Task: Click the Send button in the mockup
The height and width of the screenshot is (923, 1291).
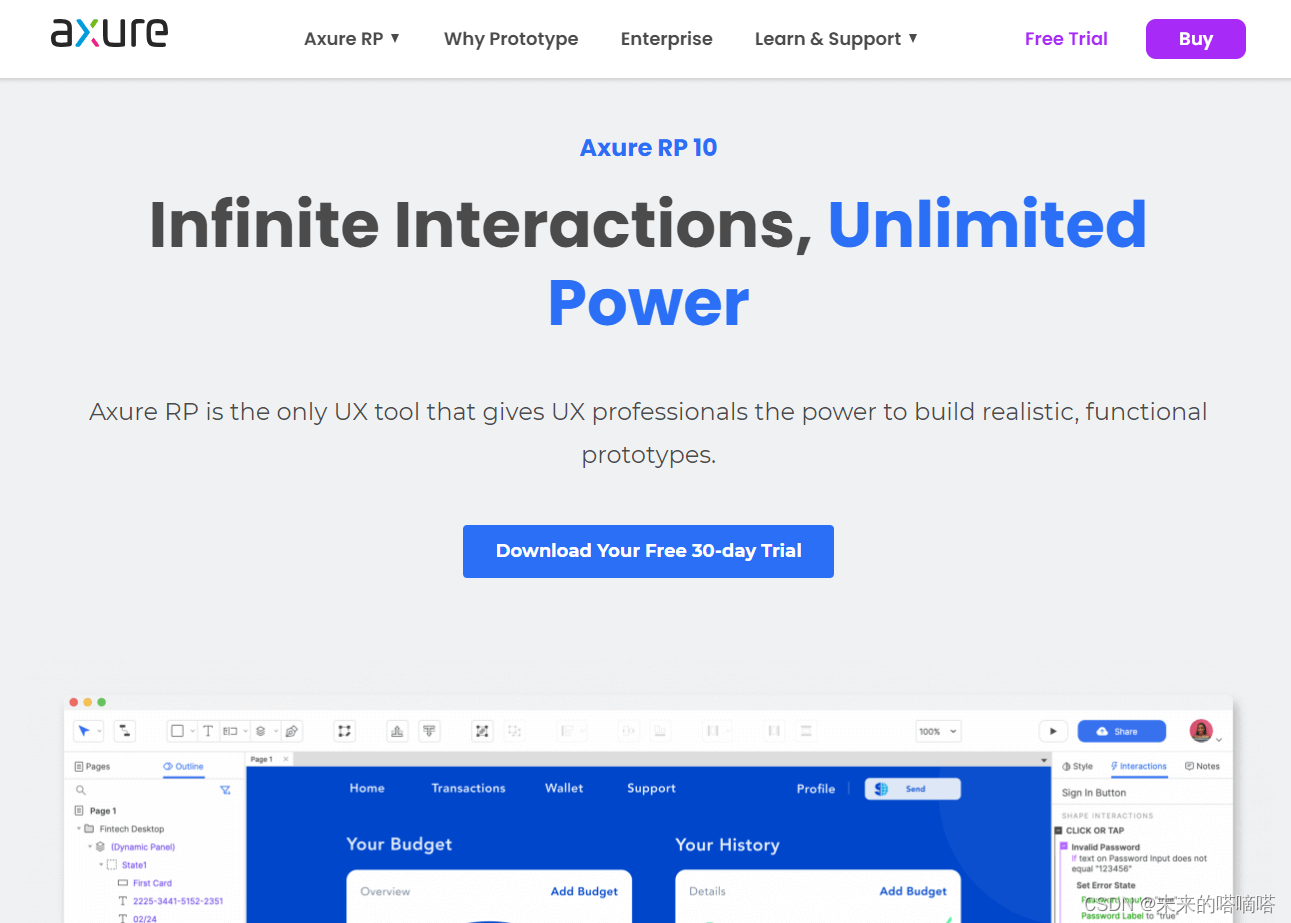Action: point(913,789)
